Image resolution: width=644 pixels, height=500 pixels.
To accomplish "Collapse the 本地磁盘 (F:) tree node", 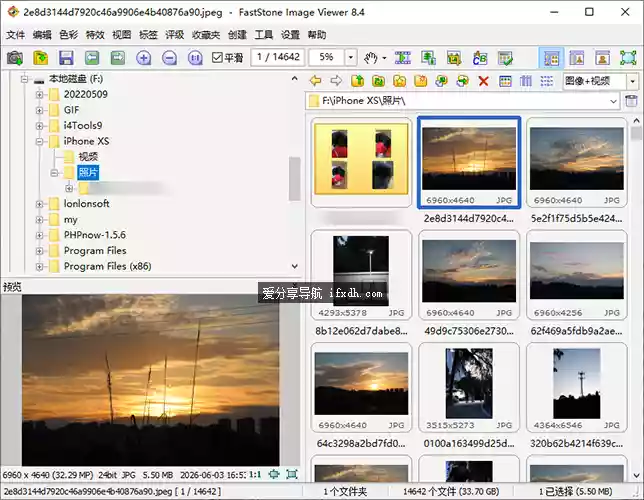I will (25, 79).
